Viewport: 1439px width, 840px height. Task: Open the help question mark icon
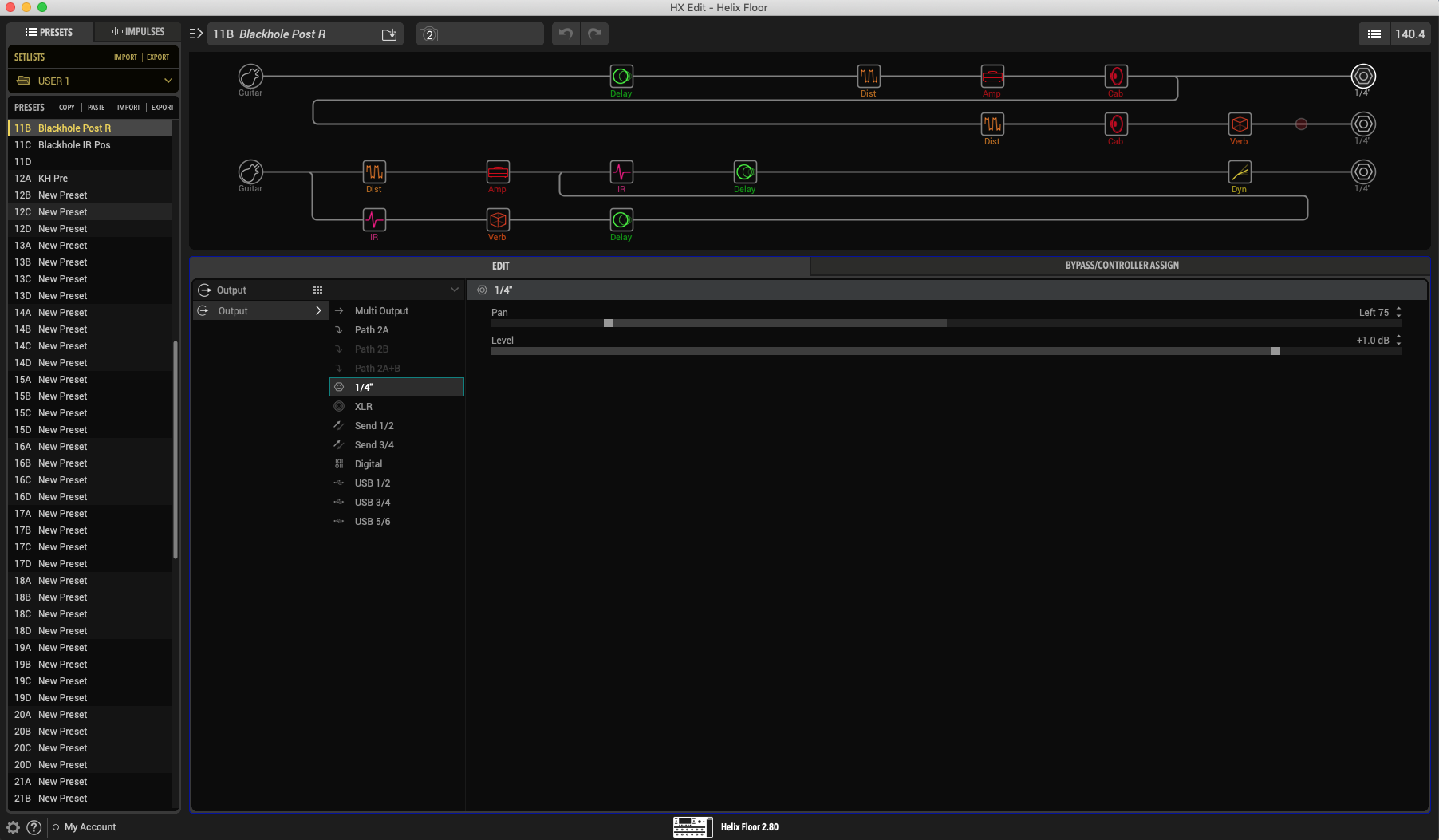click(34, 827)
